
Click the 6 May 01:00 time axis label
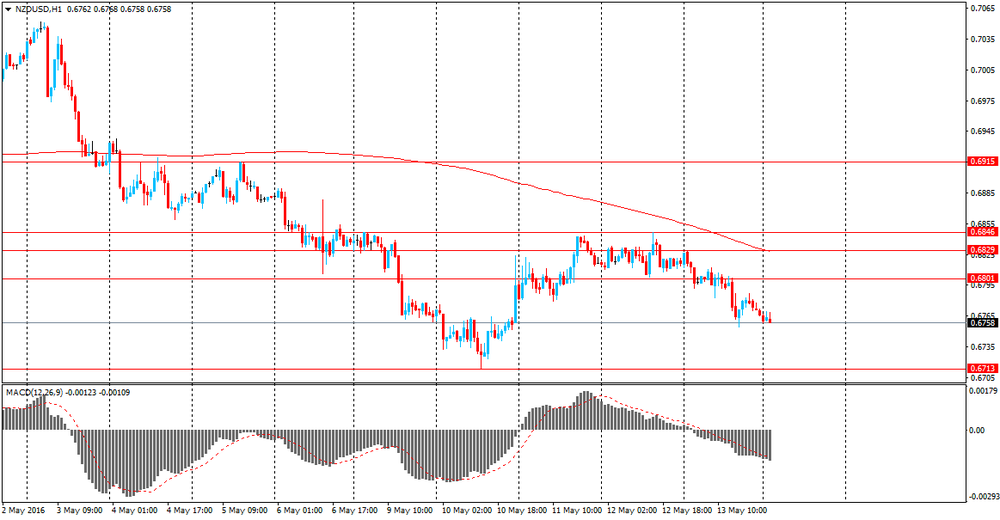click(298, 510)
